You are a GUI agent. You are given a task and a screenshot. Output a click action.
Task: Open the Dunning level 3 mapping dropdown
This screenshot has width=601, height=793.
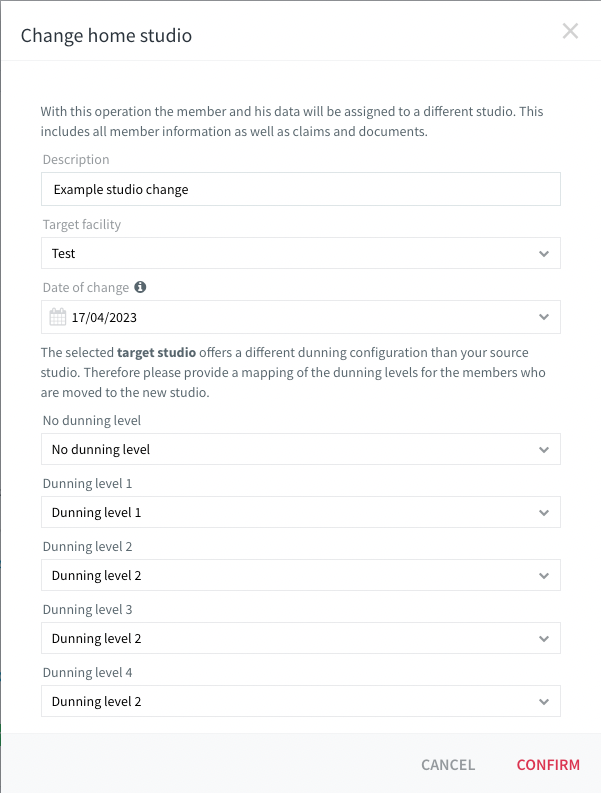300,638
